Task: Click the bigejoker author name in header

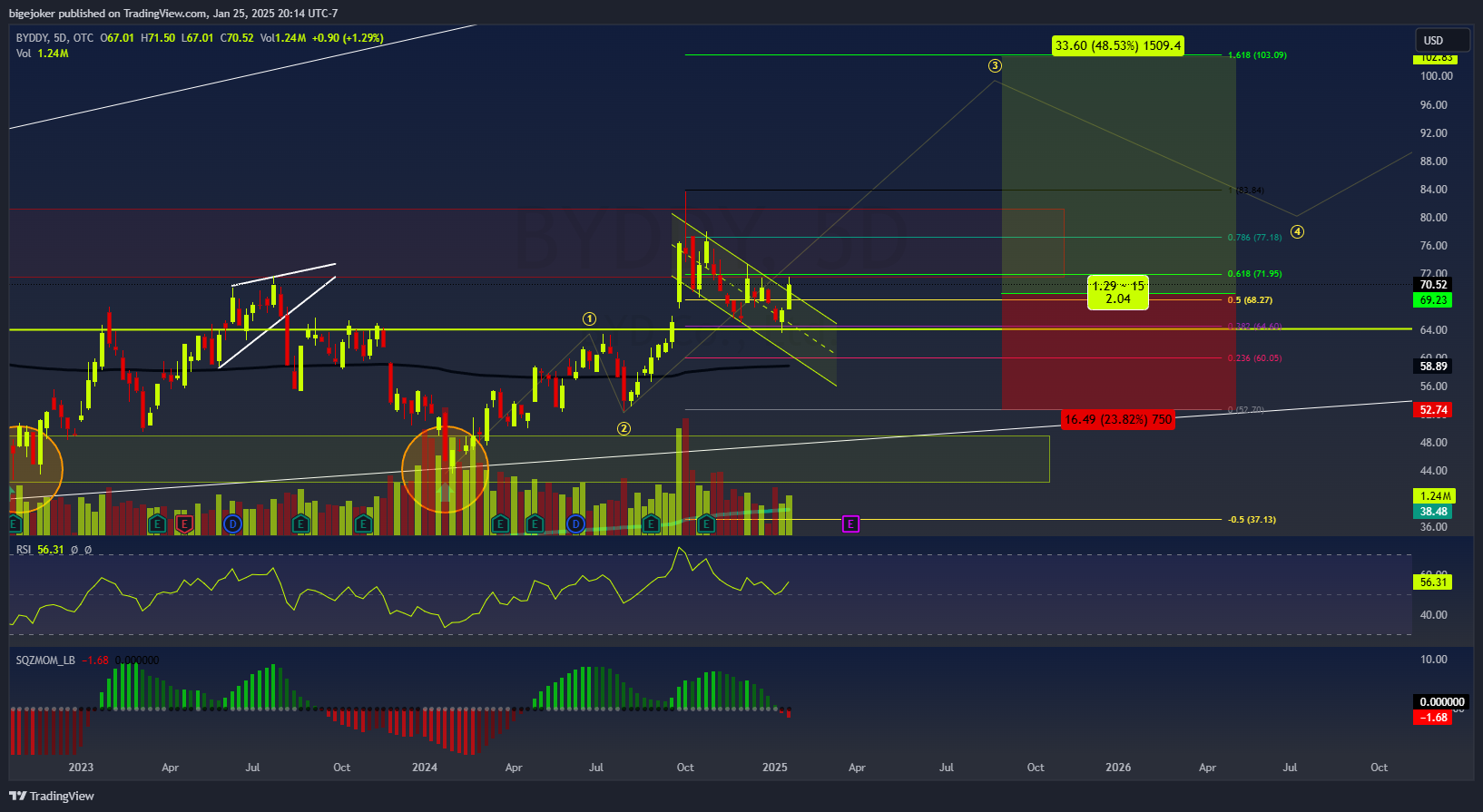Action: (x=33, y=14)
